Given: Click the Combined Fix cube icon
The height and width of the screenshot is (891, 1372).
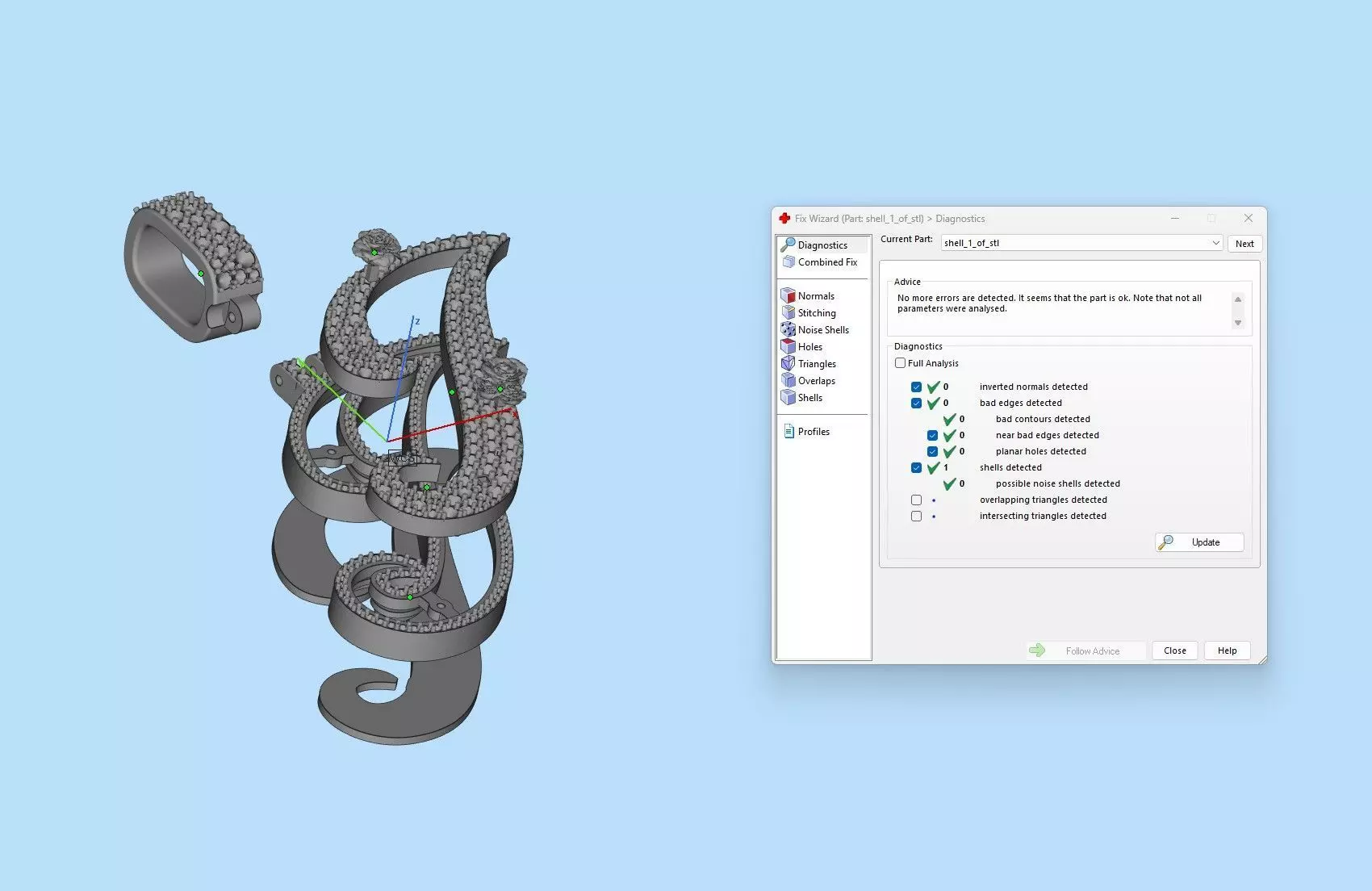Looking at the screenshot, I should 788,262.
